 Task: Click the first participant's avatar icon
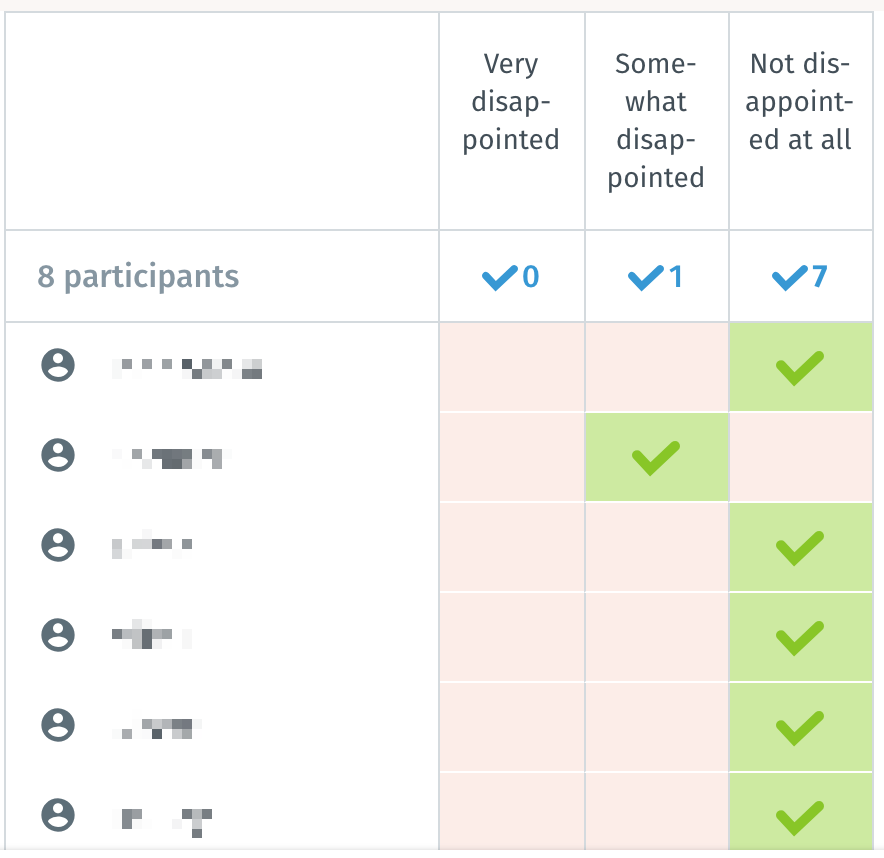[58, 366]
